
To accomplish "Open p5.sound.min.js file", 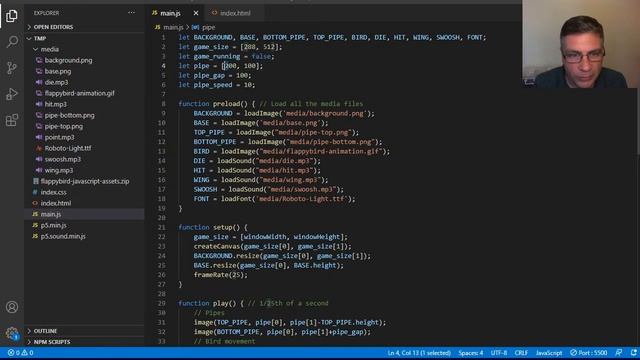I will 63,236.
